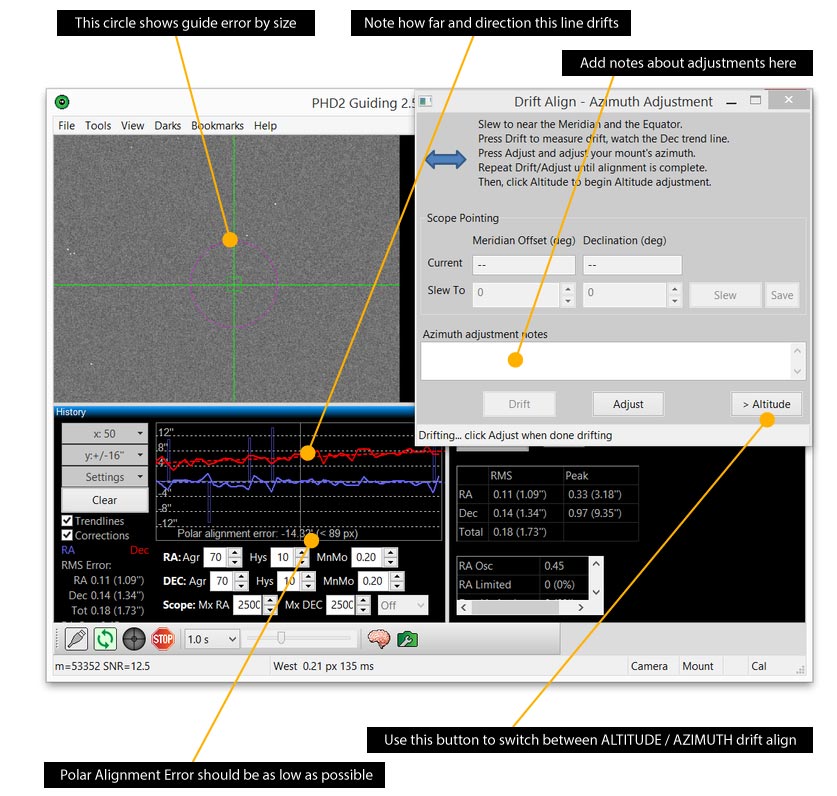837x796 pixels.
Task: Click the RA MnMo value field 0.20
Action: (x=368, y=557)
